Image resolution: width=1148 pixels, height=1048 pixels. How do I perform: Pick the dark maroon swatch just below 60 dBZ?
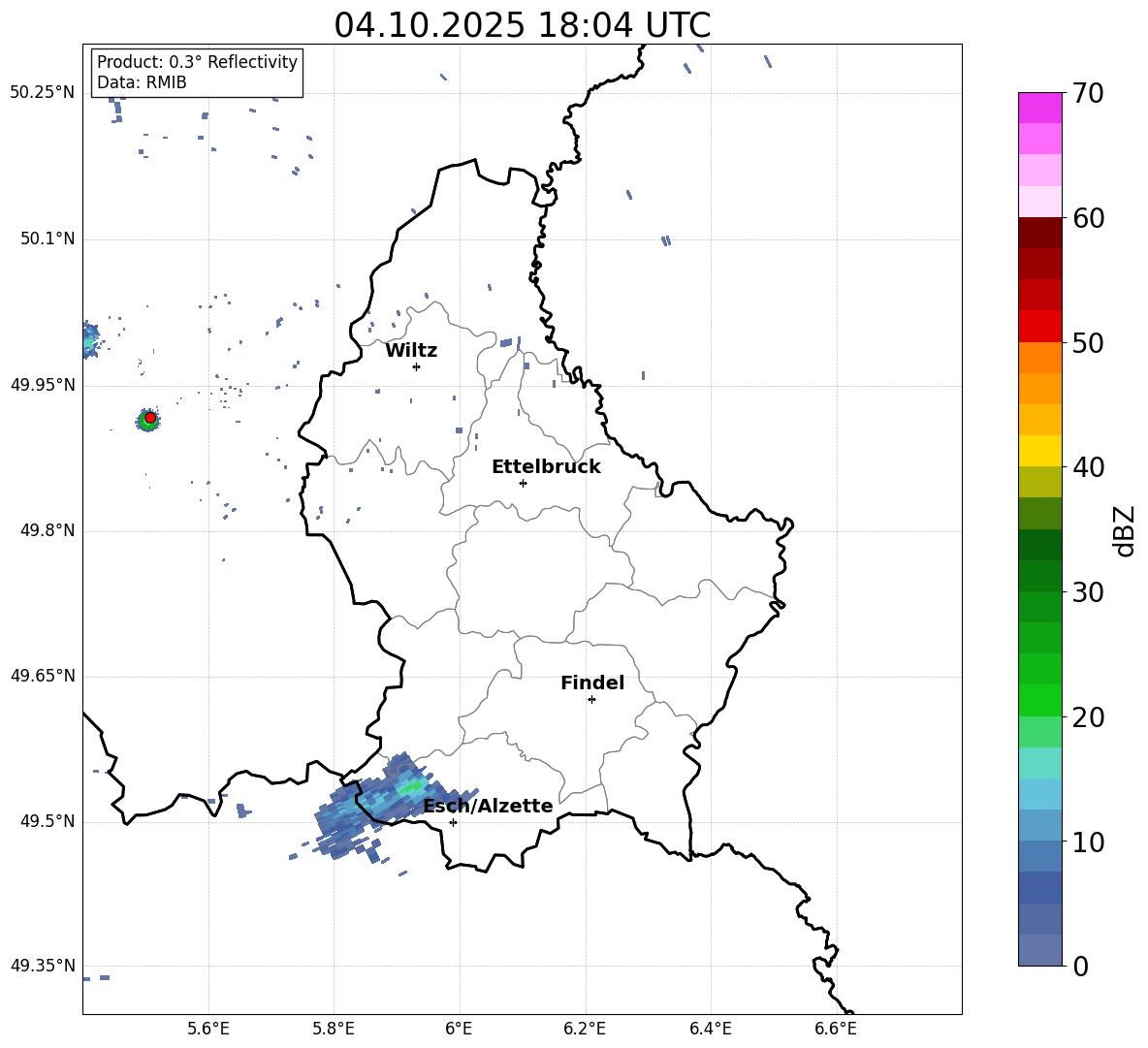click(x=1039, y=233)
